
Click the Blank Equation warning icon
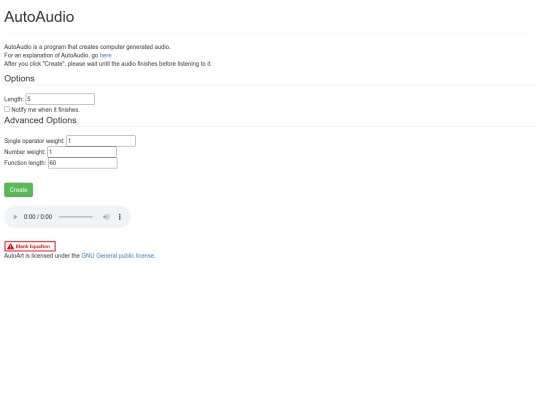(x=11, y=247)
